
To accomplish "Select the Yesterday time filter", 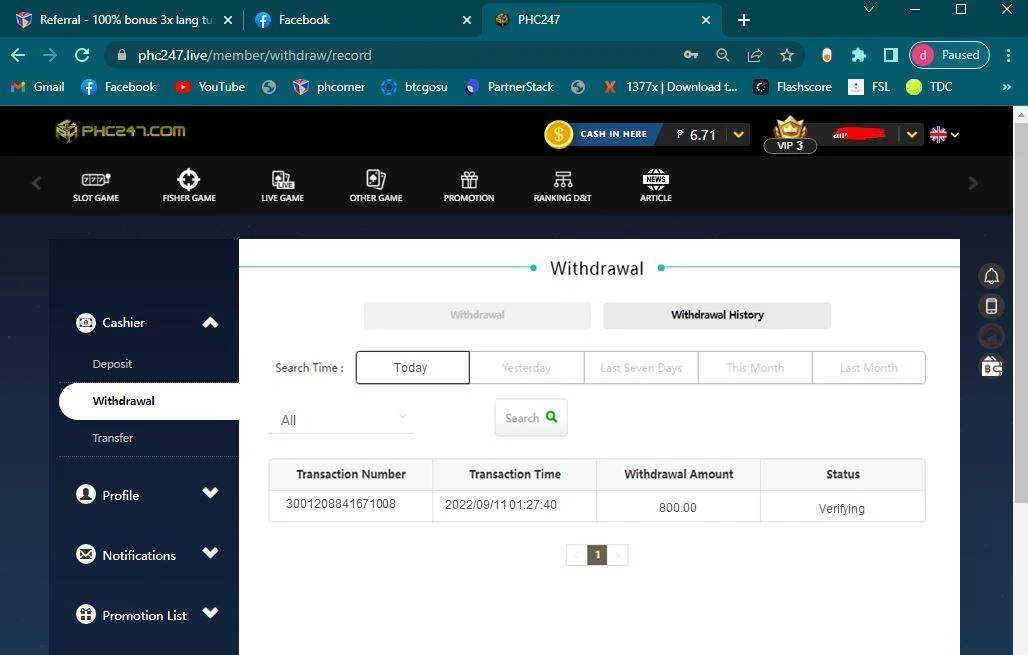I will pos(526,368).
